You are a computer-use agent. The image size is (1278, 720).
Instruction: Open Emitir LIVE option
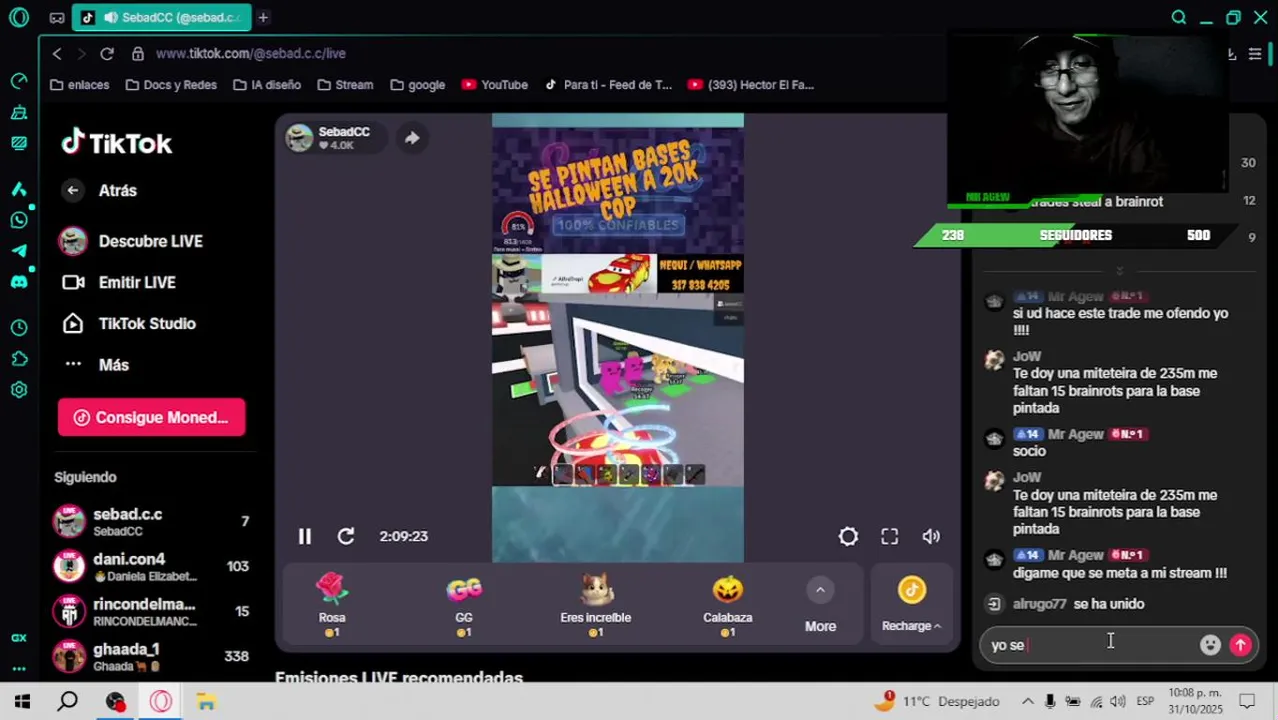click(119, 282)
